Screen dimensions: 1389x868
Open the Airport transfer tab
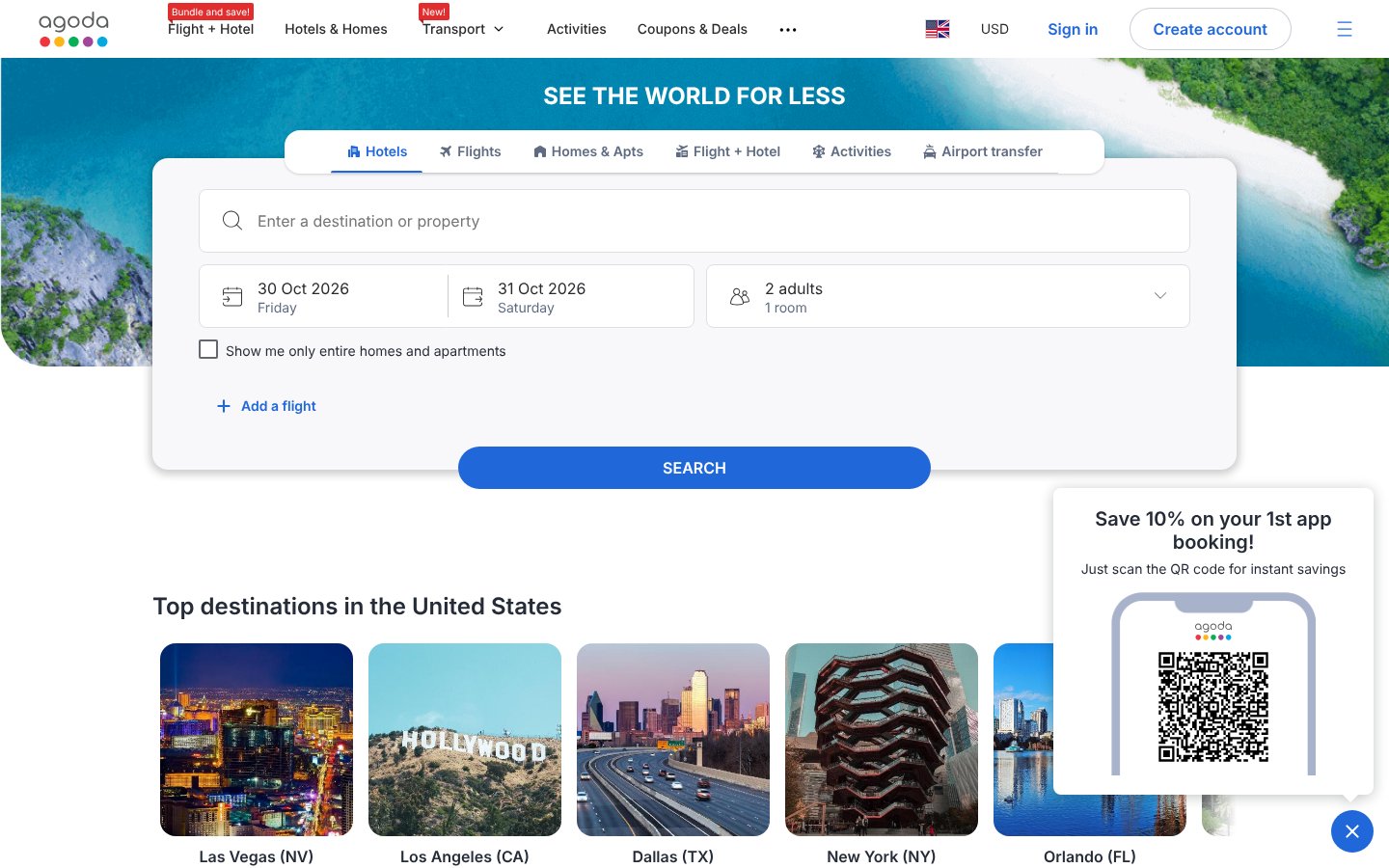click(x=983, y=151)
